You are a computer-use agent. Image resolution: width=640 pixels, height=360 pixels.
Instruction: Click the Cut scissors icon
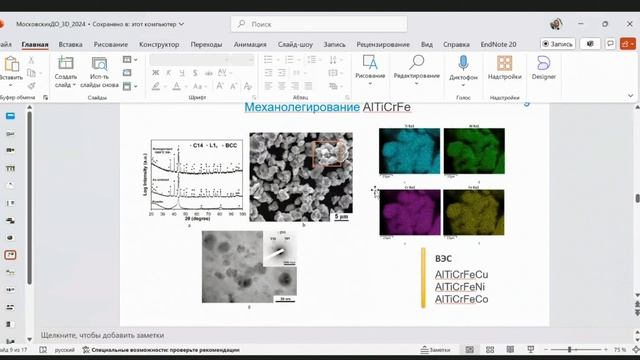pos(31,60)
